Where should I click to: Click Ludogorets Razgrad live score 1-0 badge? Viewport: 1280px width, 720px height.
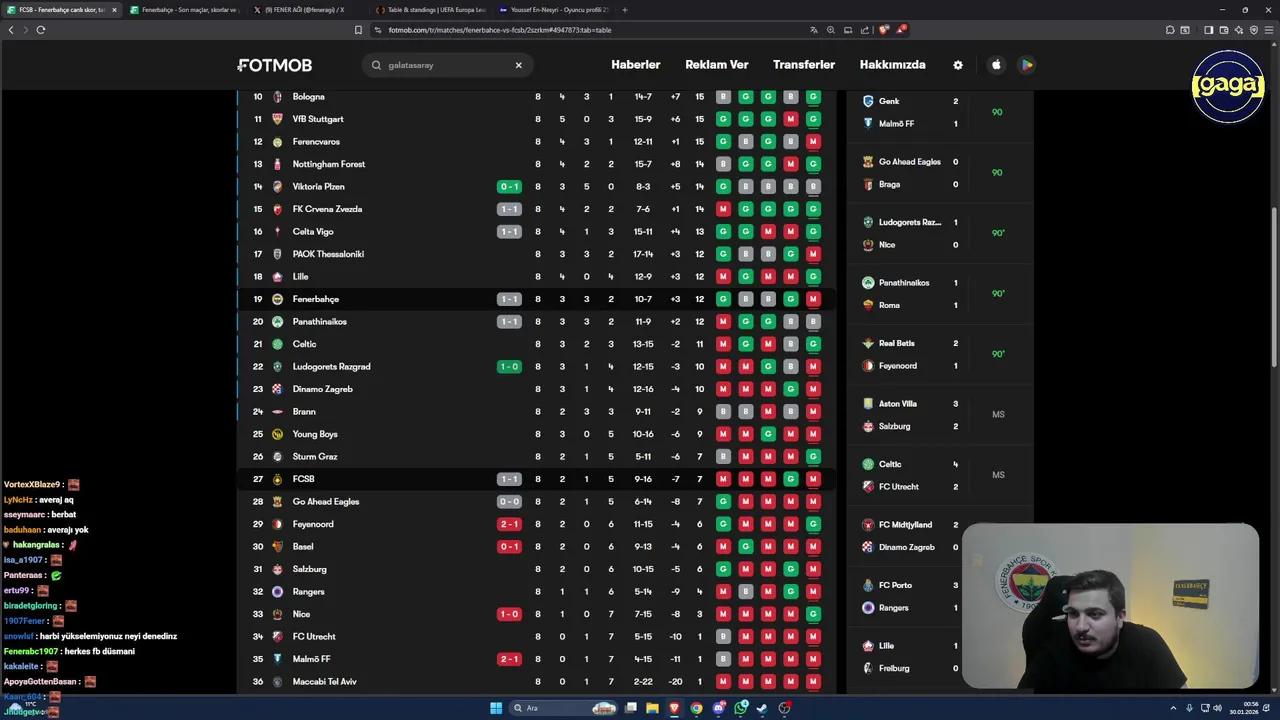[x=509, y=367]
